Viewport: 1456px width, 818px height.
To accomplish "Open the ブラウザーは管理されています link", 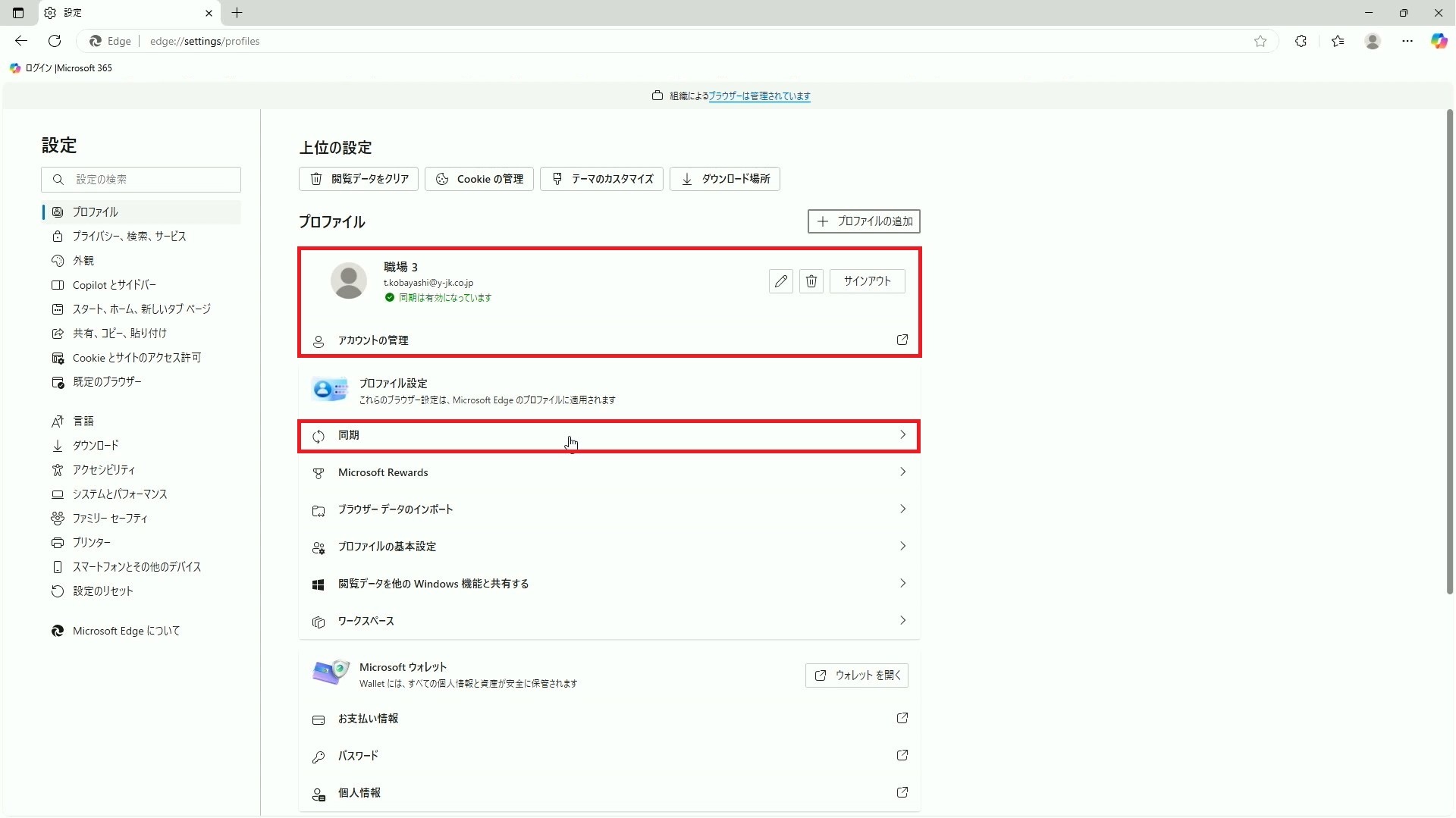I will (x=759, y=96).
